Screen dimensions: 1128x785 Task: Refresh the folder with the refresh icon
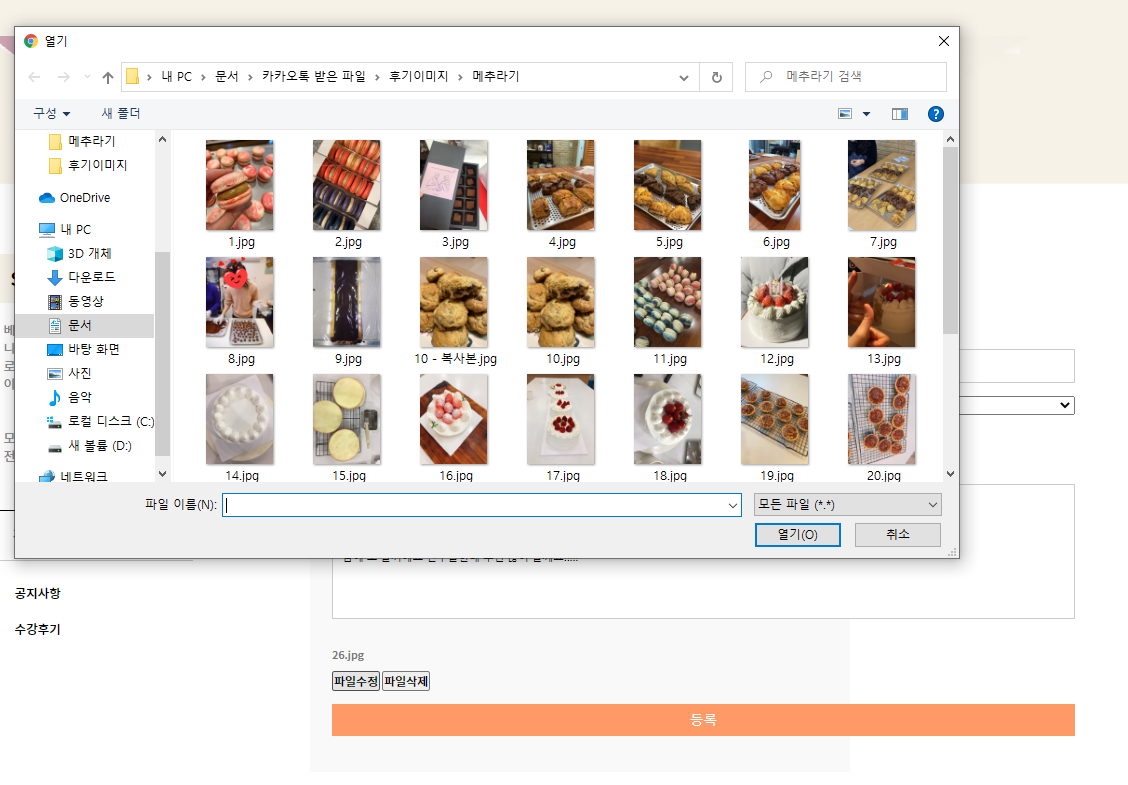(715, 76)
